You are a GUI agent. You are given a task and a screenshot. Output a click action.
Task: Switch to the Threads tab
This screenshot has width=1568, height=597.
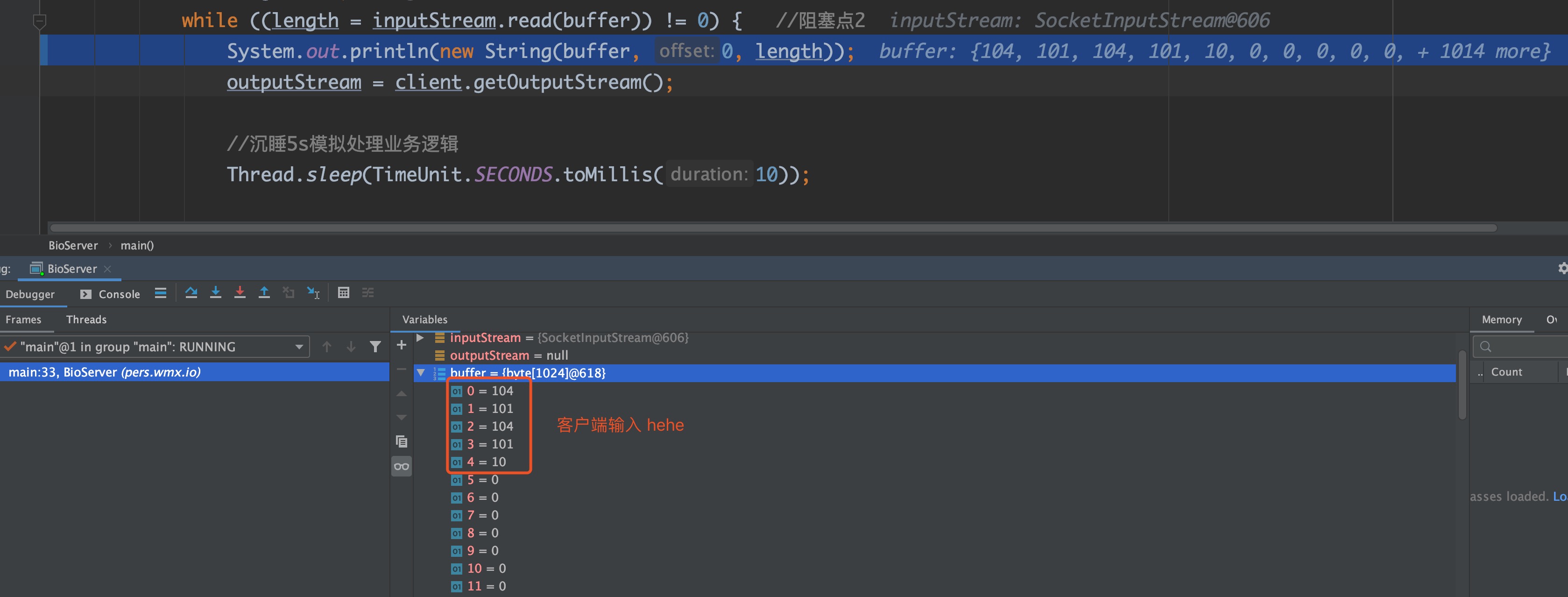coord(86,320)
